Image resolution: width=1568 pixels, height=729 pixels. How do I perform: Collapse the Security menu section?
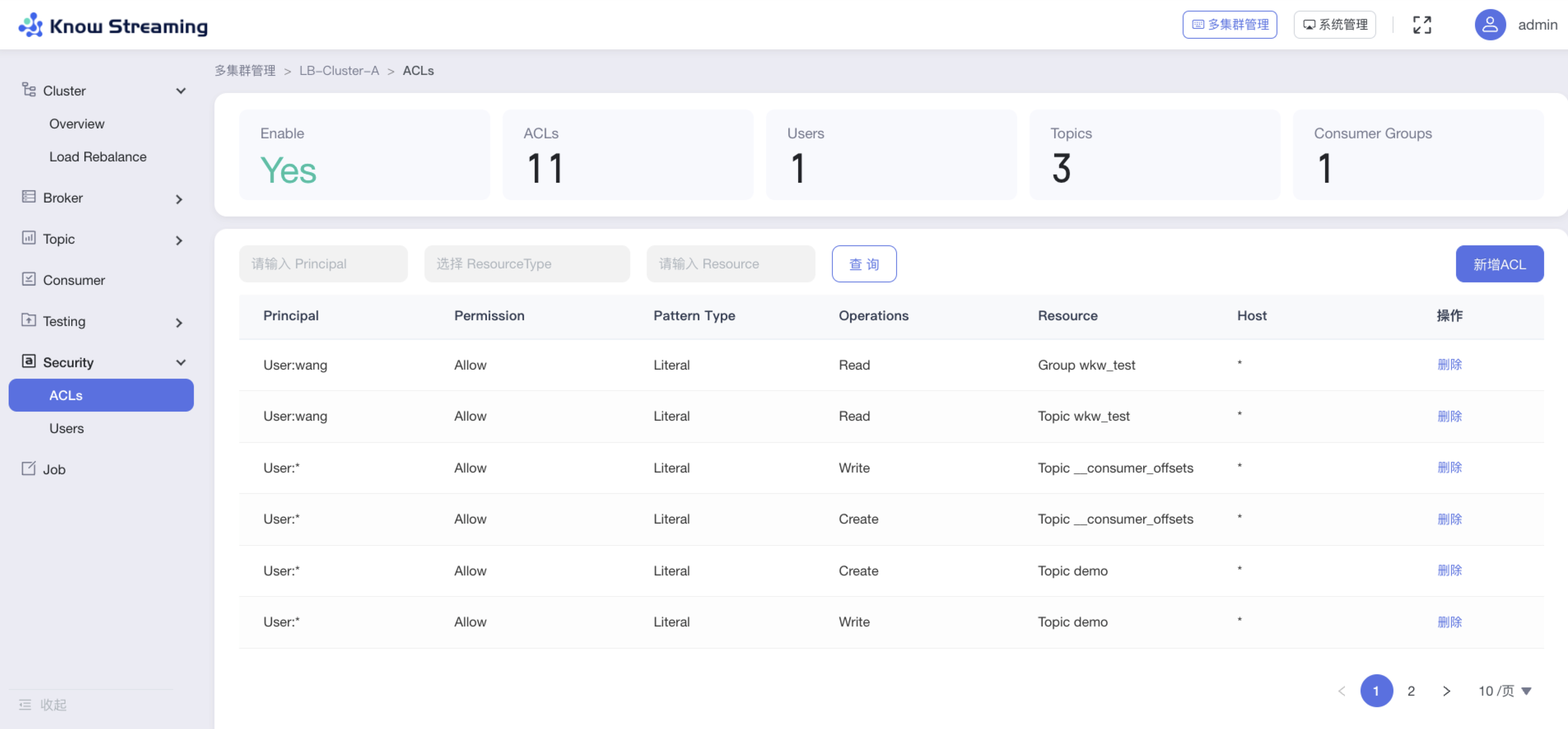point(180,363)
